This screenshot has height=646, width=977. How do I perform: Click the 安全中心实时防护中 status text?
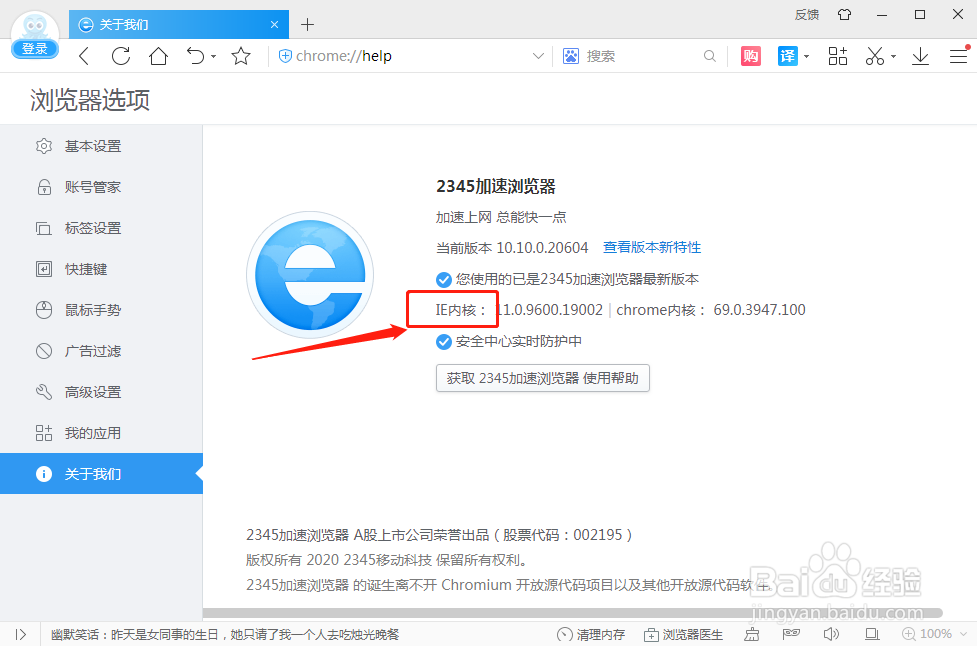pyautogui.click(x=518, y=341)
